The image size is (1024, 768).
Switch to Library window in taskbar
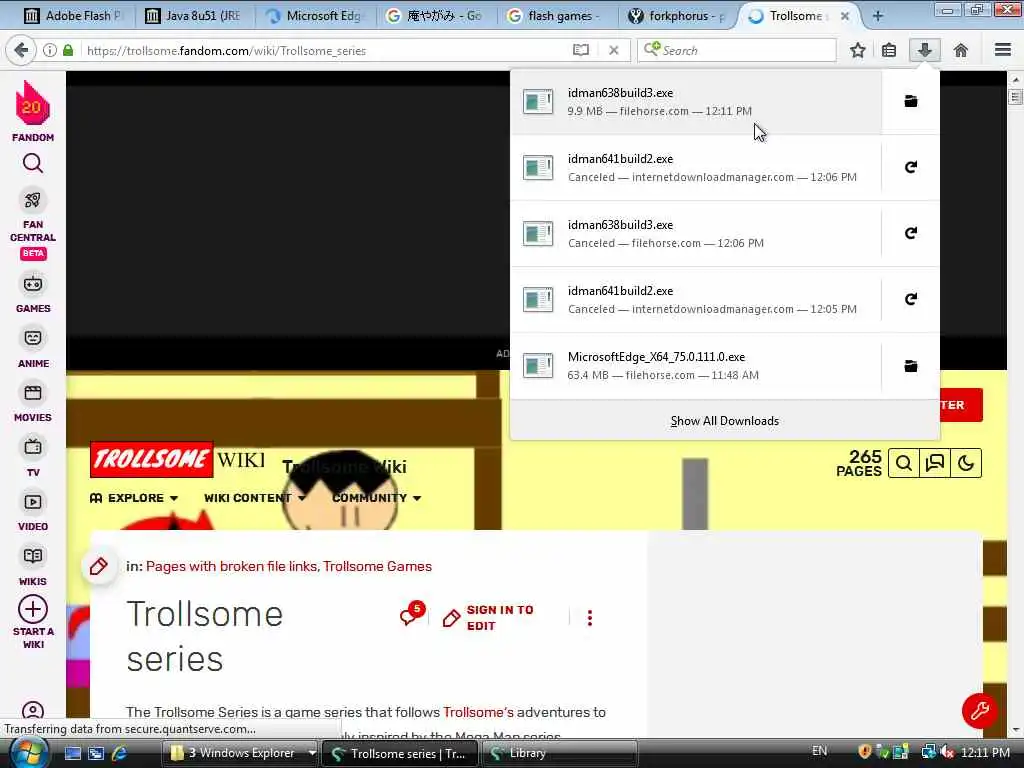pyautogui.click(x=560, y=753)
